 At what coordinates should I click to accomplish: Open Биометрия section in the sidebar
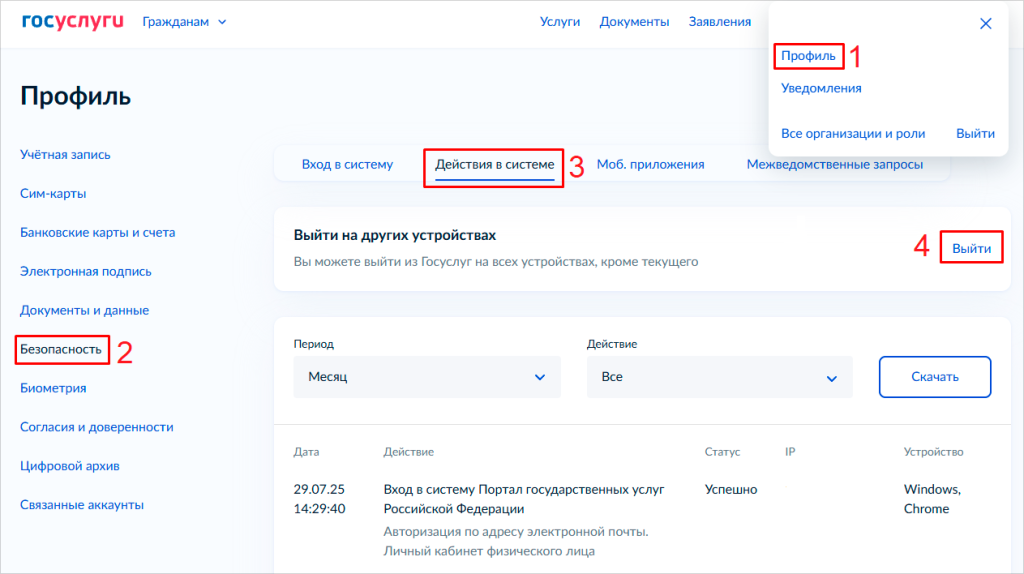tap(53, 388)
